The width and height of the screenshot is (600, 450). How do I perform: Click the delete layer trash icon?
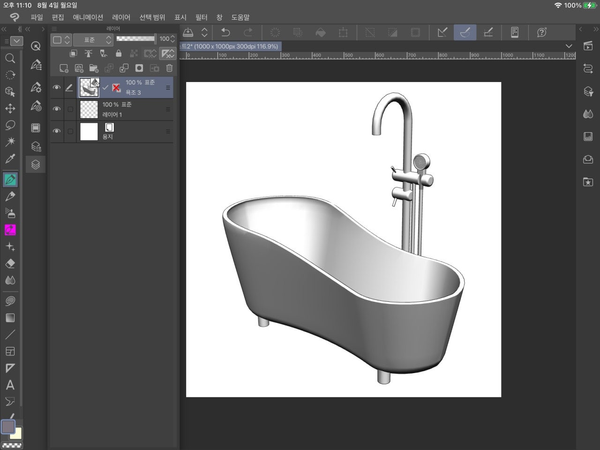pos(170,68)
